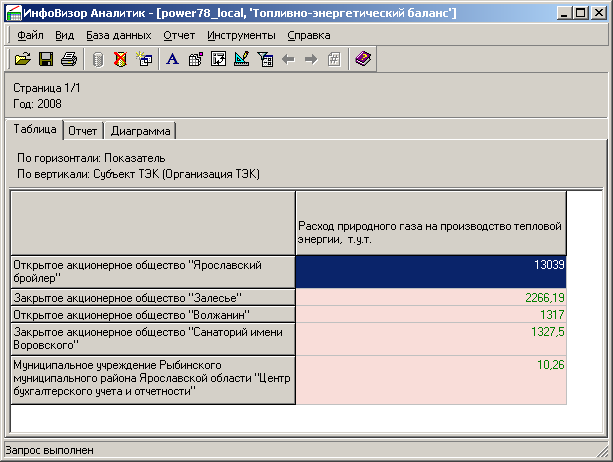The image size is (613, 462).
Task: Maximize the ИнфоВизор Аналитик window
Action: [581, 13]
